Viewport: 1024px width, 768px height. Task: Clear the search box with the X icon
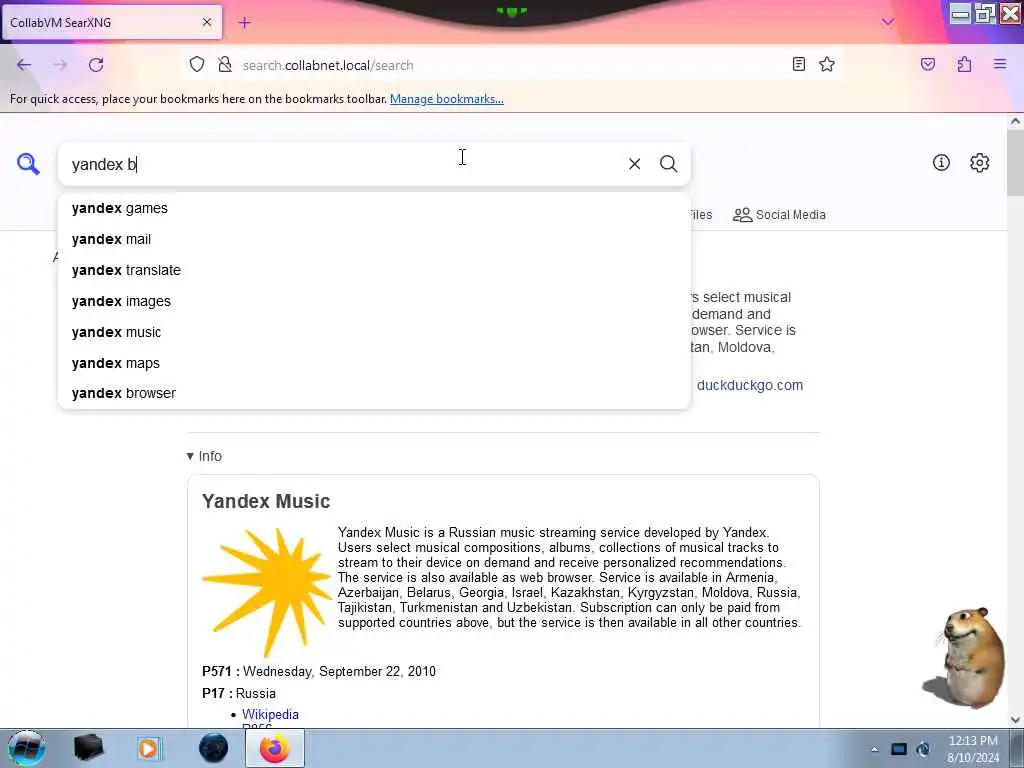[x=634, y=164]
